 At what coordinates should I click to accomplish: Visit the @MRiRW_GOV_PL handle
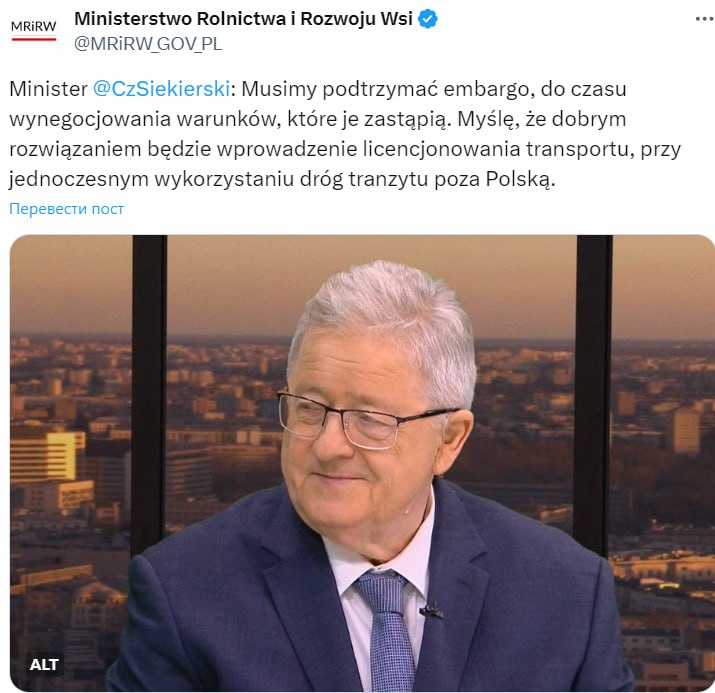148,44
